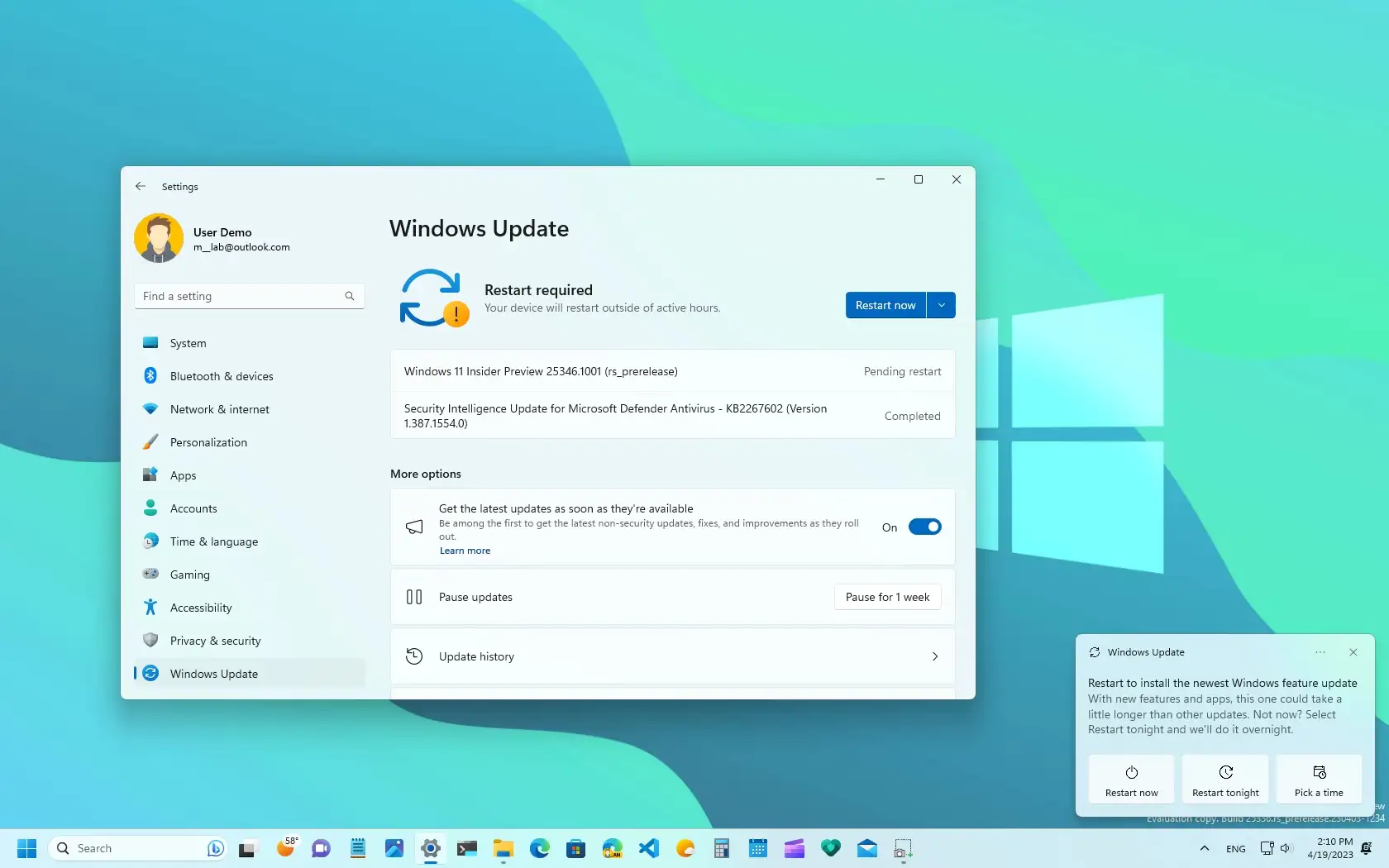Open Gaming settings

(x=249, y=575)
